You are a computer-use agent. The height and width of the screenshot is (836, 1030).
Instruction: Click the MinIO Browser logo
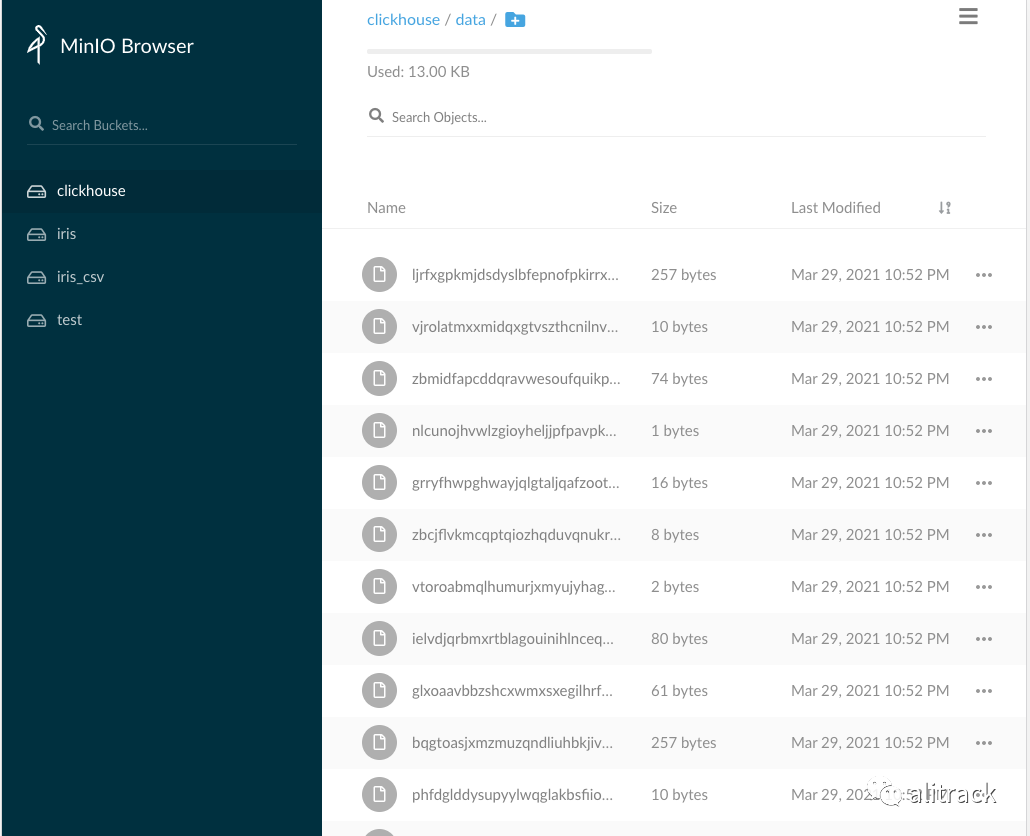click(38, 45)
